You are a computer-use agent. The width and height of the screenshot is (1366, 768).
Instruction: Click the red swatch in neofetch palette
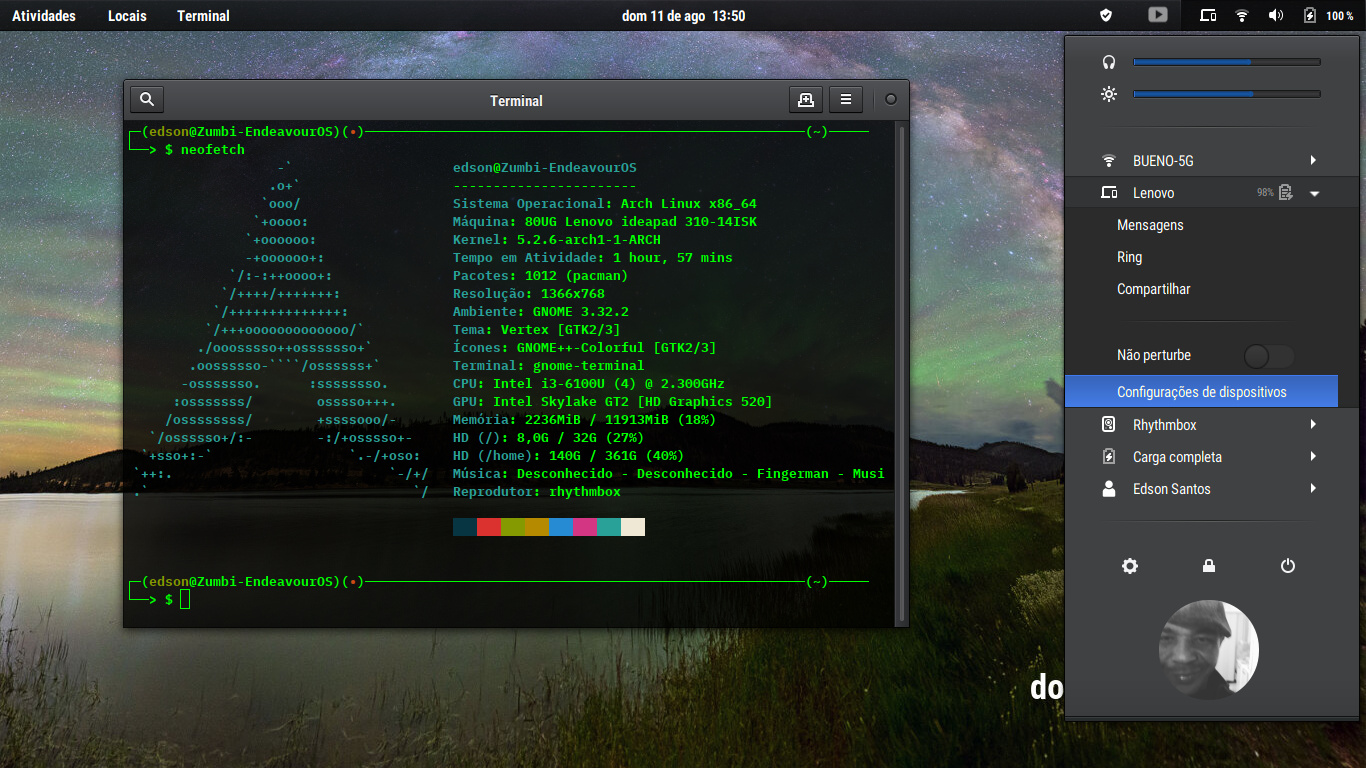point(489,527)
